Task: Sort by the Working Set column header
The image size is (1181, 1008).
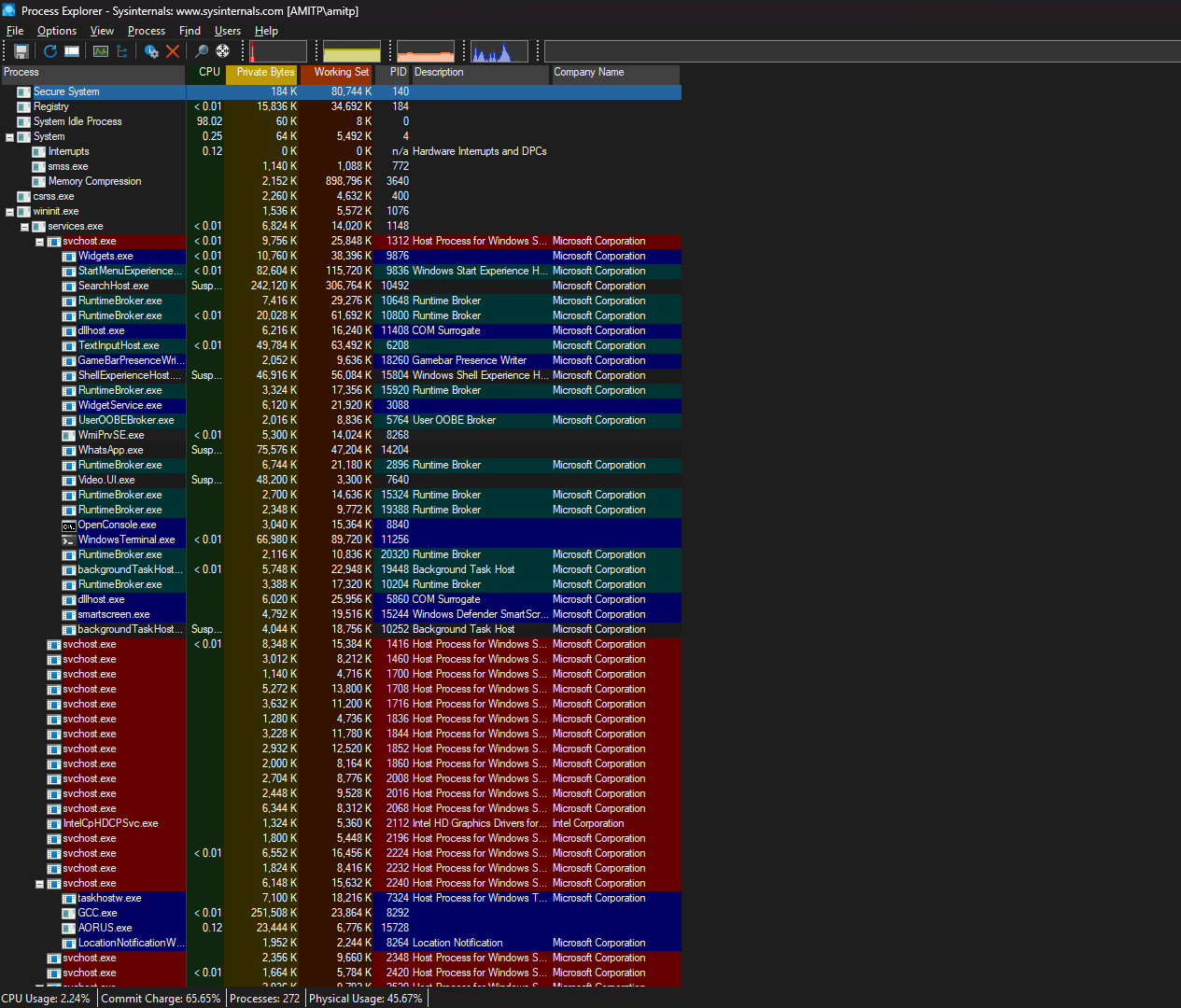Action: click(x=341, y=73)
